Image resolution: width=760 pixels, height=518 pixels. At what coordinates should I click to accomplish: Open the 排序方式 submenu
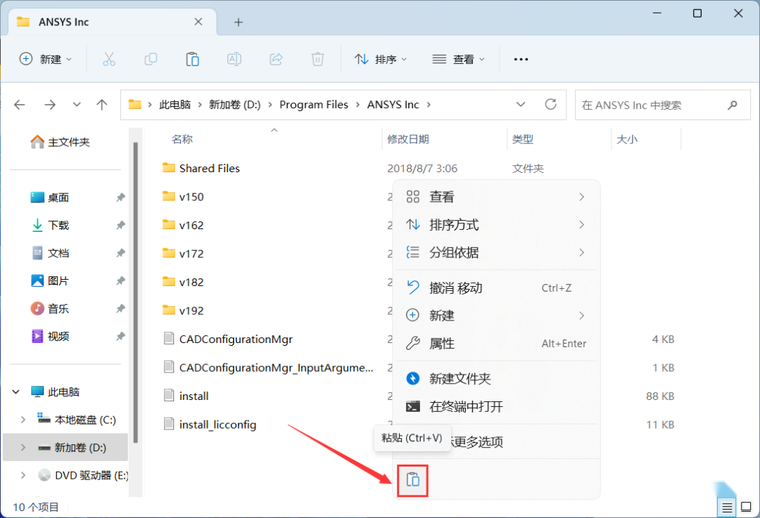click(x=496, y=225)
